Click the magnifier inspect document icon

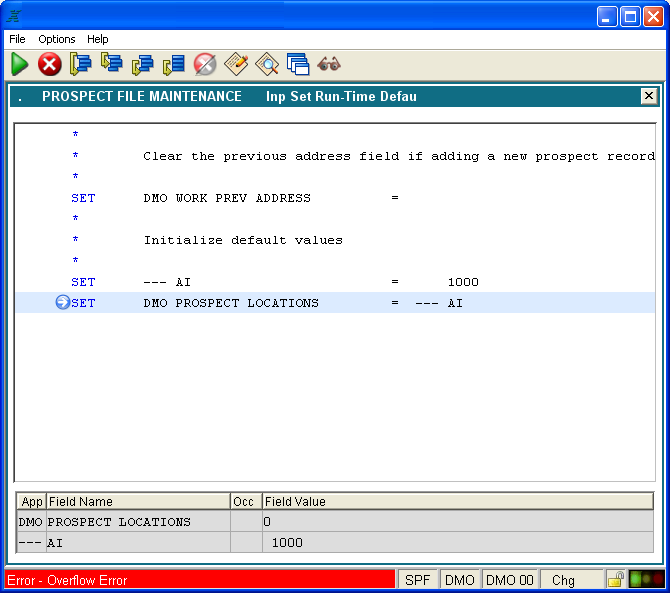tap(267, 64)
